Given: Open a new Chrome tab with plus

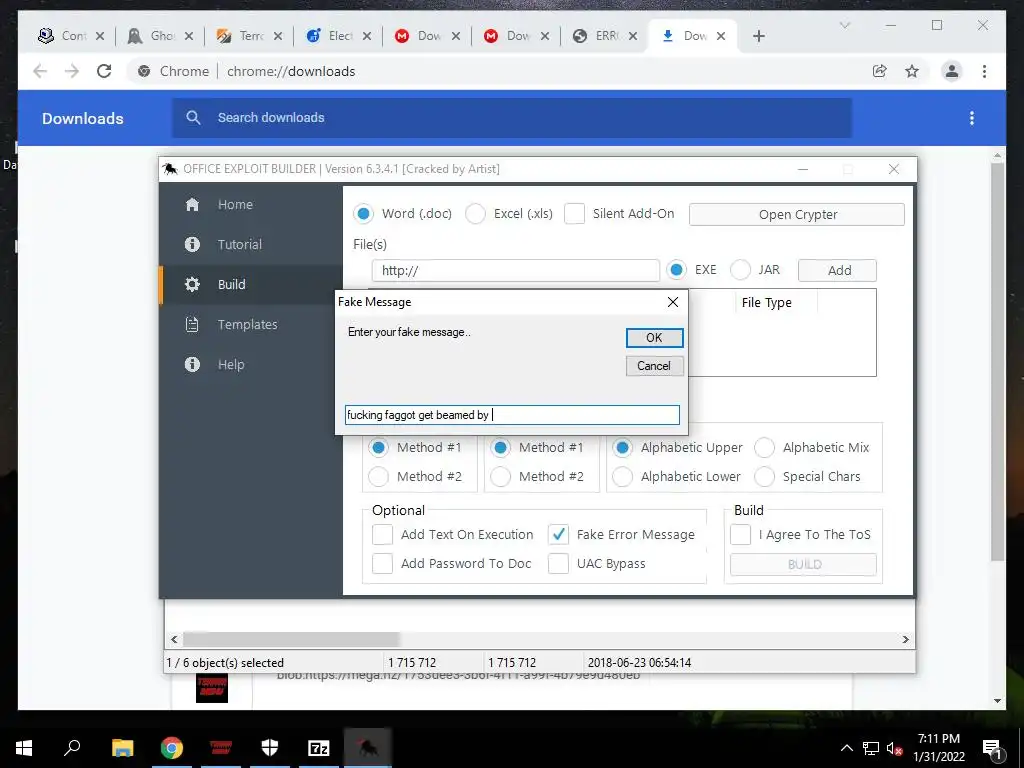Looking at the screenshot, I should [x=758, y=36].
